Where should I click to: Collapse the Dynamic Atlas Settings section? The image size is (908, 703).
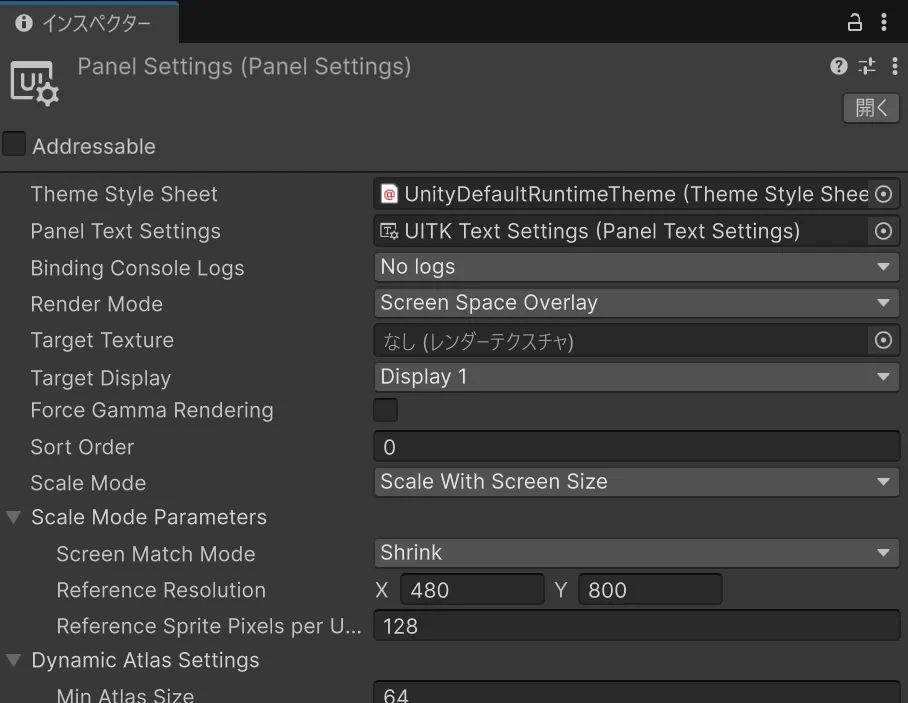[14, 660]
